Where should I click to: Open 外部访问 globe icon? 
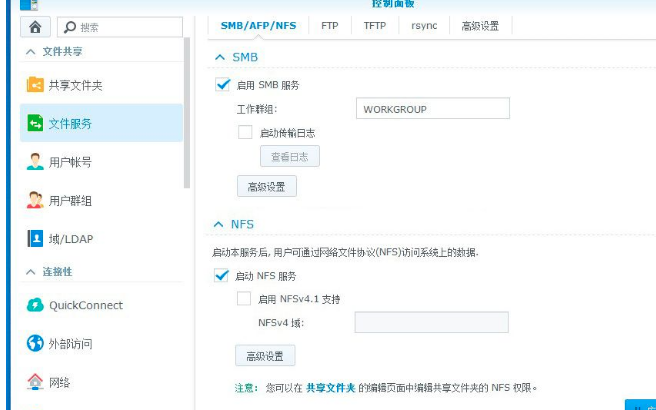click(x=35, y=344)
